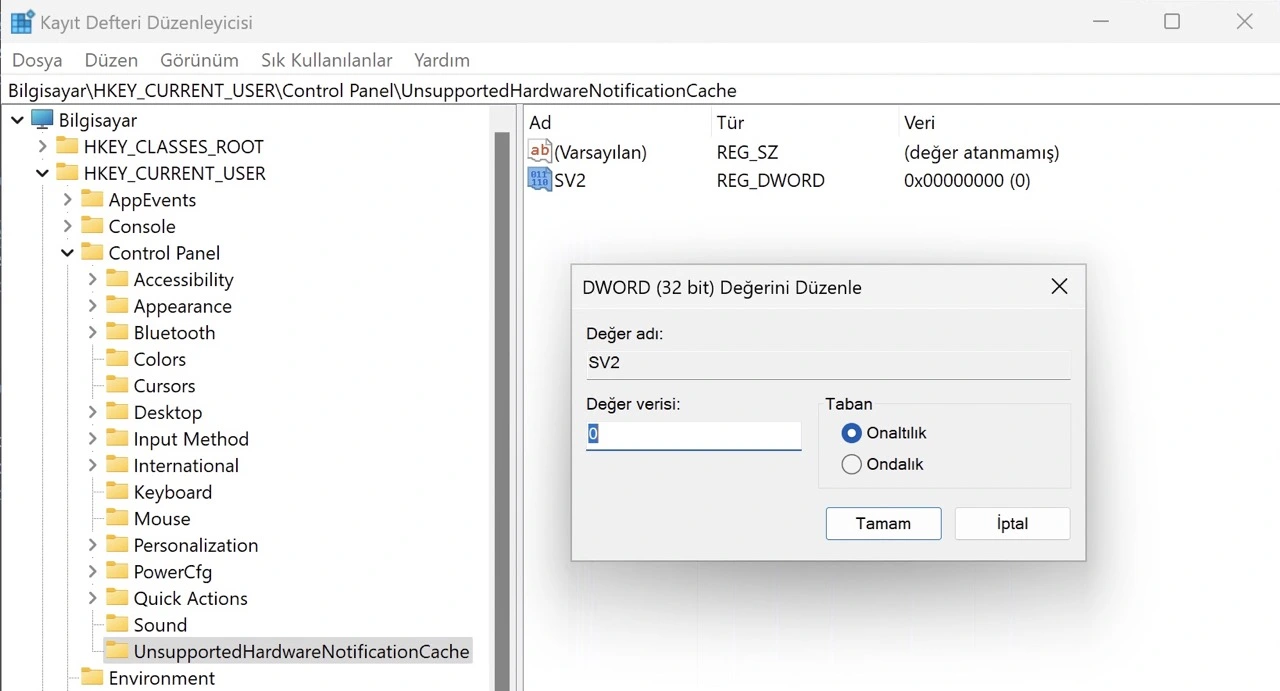Click the Mouse folder icon
1280x691 pixels.
click(x=117, y=519)
